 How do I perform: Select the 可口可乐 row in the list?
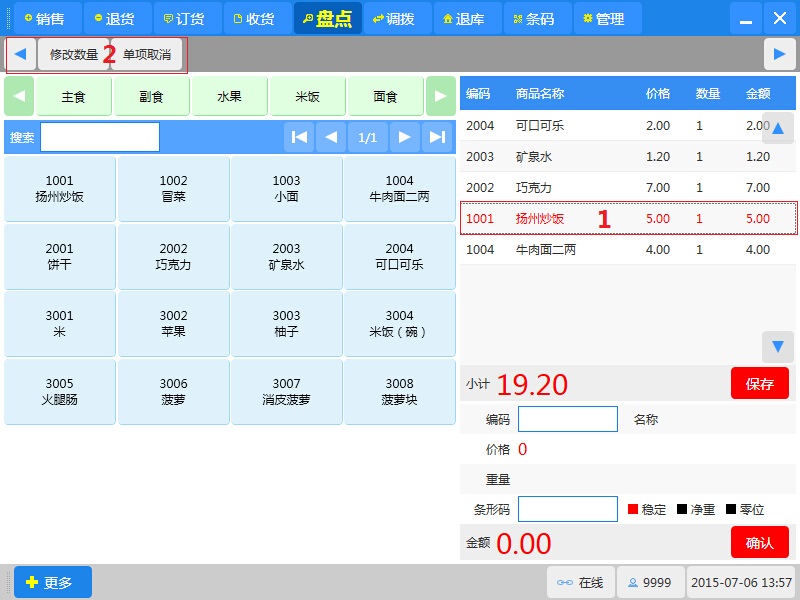pyautogui.click(x=628, y=126)
